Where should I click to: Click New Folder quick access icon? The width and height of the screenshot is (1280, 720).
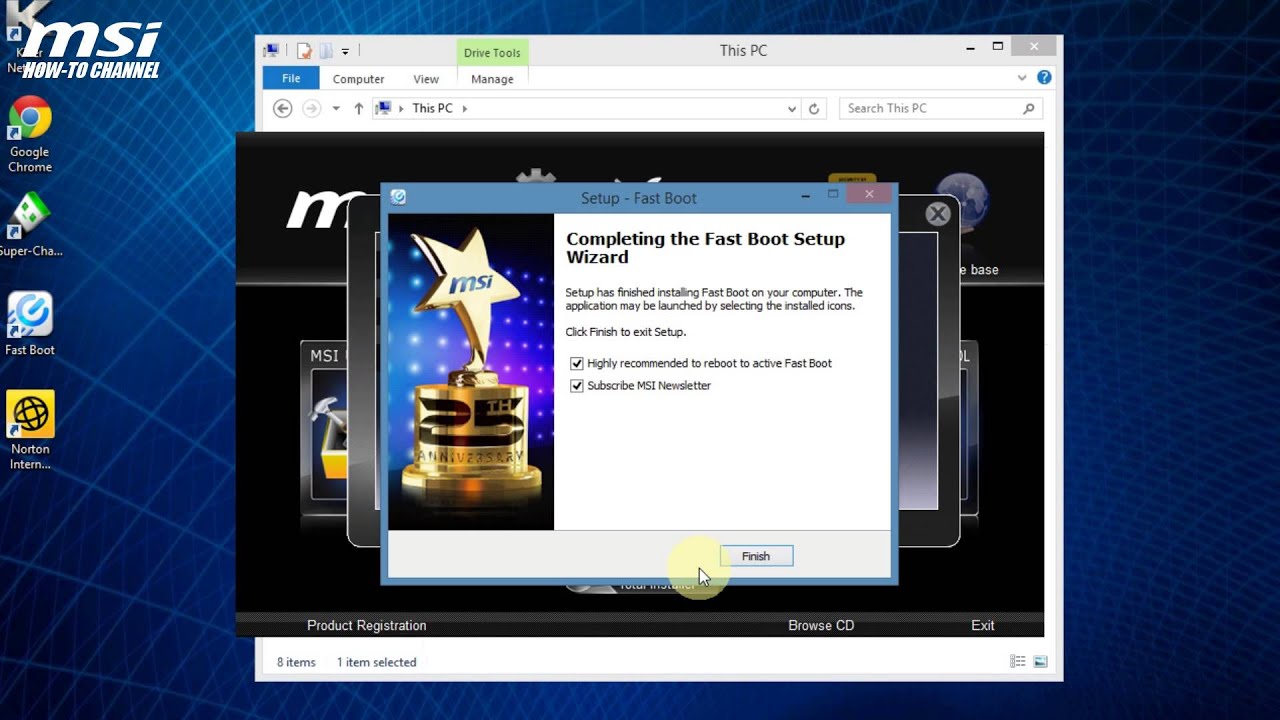click(x=325, y=51)
